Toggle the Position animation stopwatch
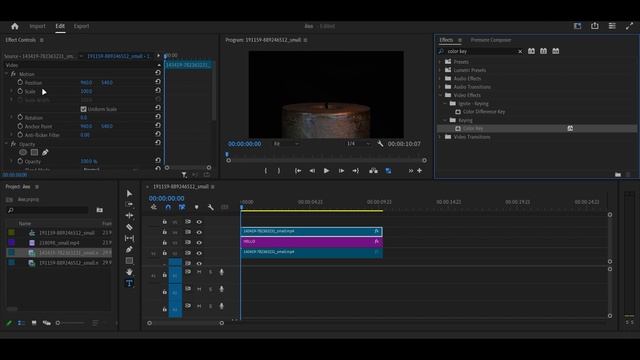640x360 pixels. coord(20,82)
